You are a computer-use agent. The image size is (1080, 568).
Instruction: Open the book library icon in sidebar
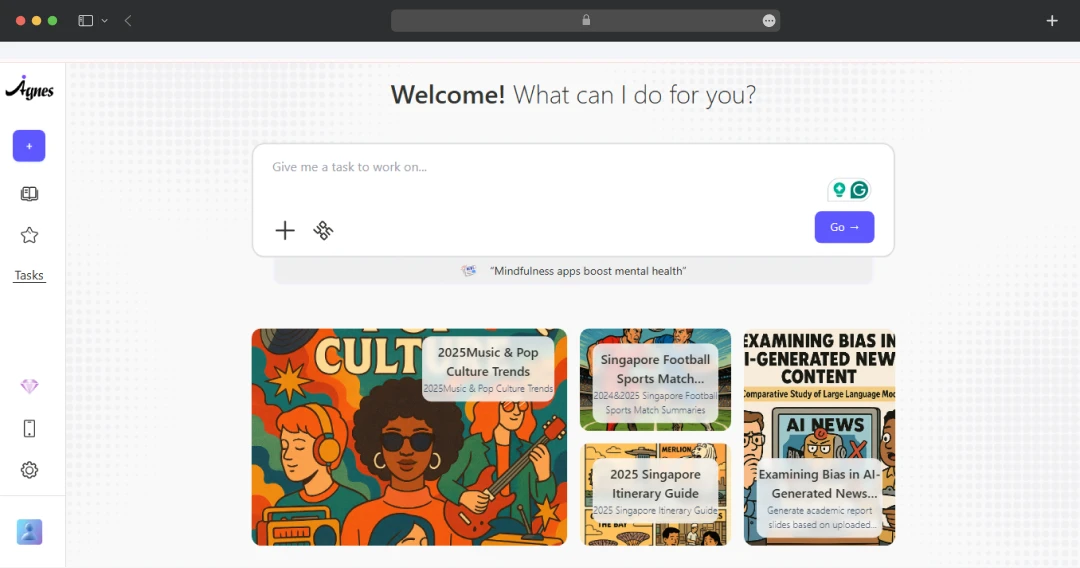tap(29, 194)
